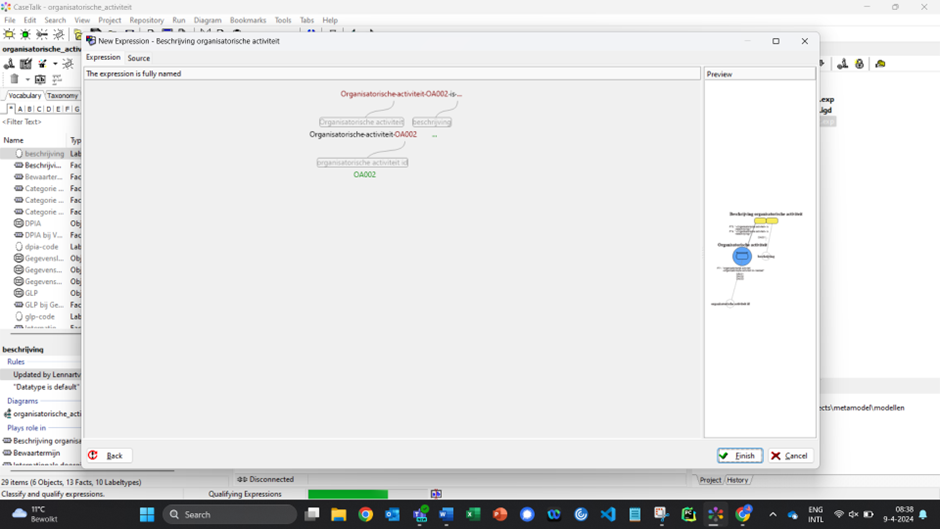This screenshot has height=529, width=940.
Task: Switch to the Source tab
Action: 138,58
